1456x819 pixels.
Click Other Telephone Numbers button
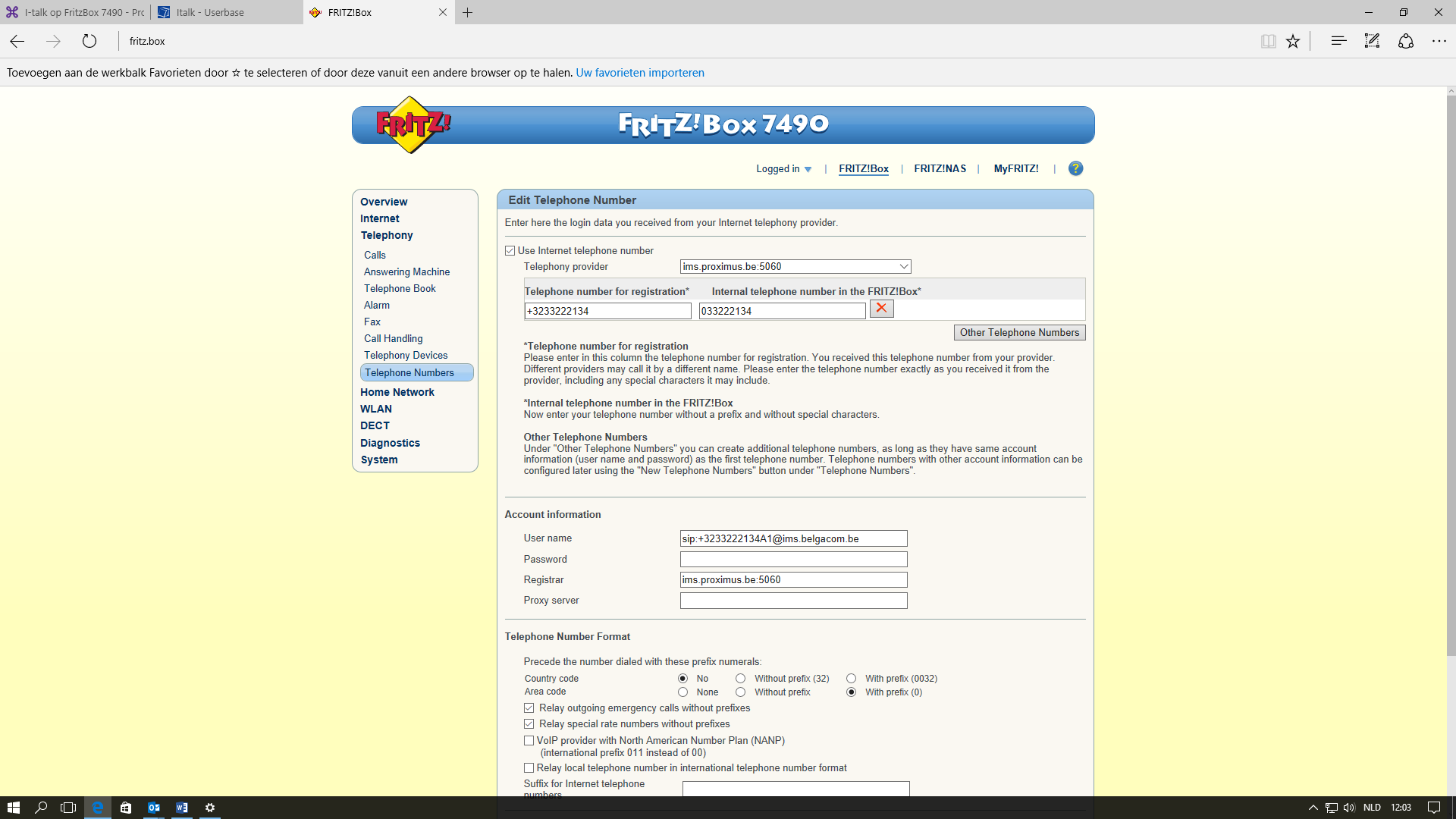click(x=1019, y=333)
